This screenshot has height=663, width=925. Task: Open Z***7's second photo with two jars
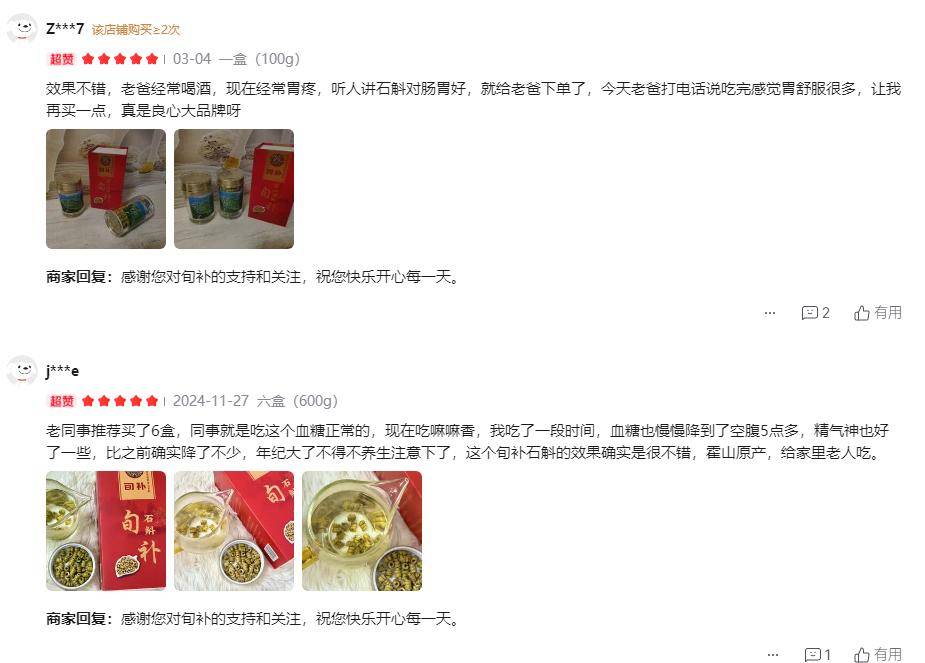(x=234, y=189)
